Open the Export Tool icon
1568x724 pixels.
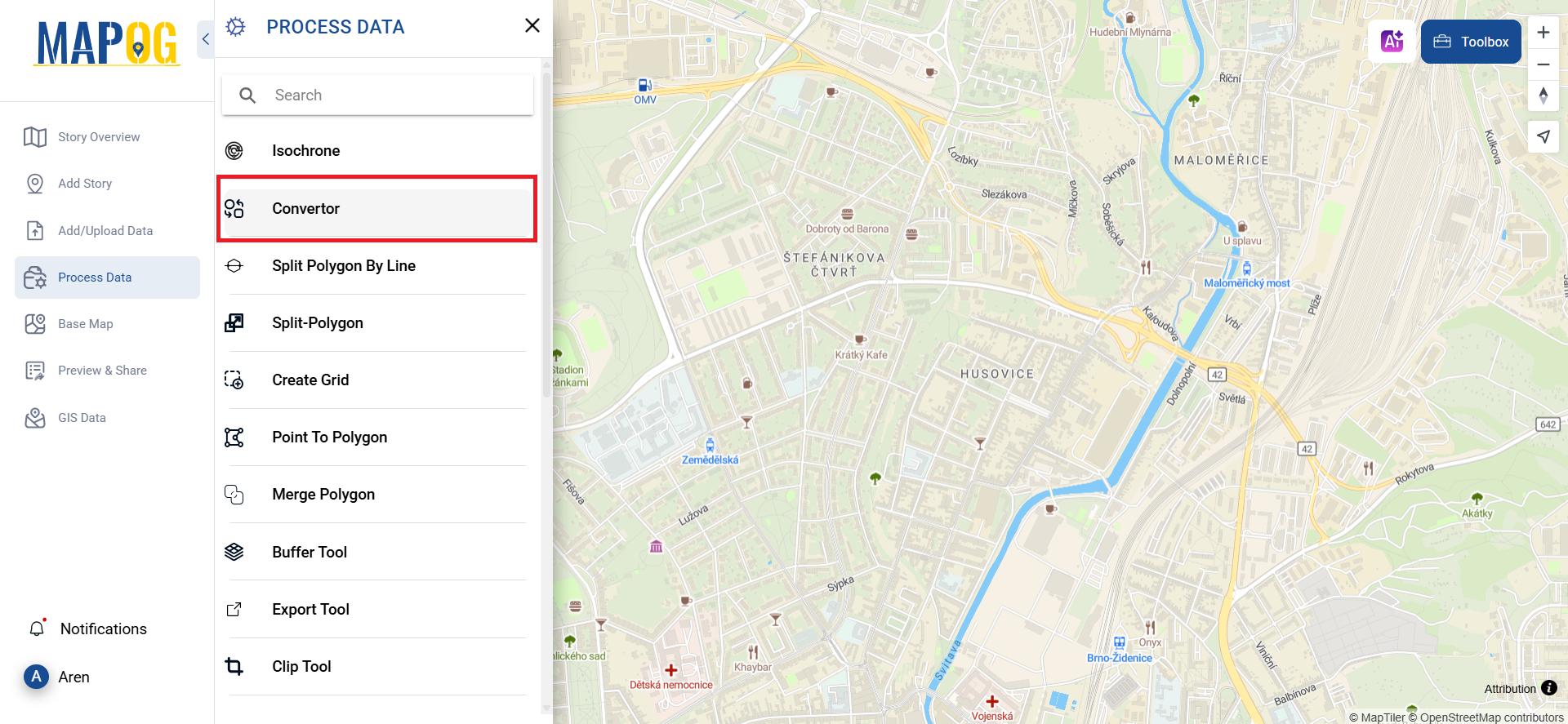[234, 610]
